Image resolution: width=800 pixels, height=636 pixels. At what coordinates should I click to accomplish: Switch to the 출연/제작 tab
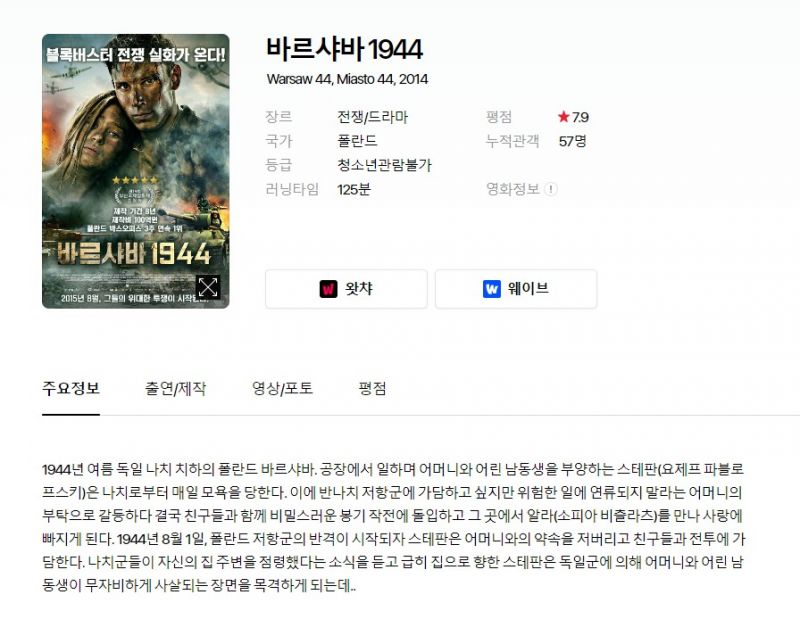click(176, 389)
